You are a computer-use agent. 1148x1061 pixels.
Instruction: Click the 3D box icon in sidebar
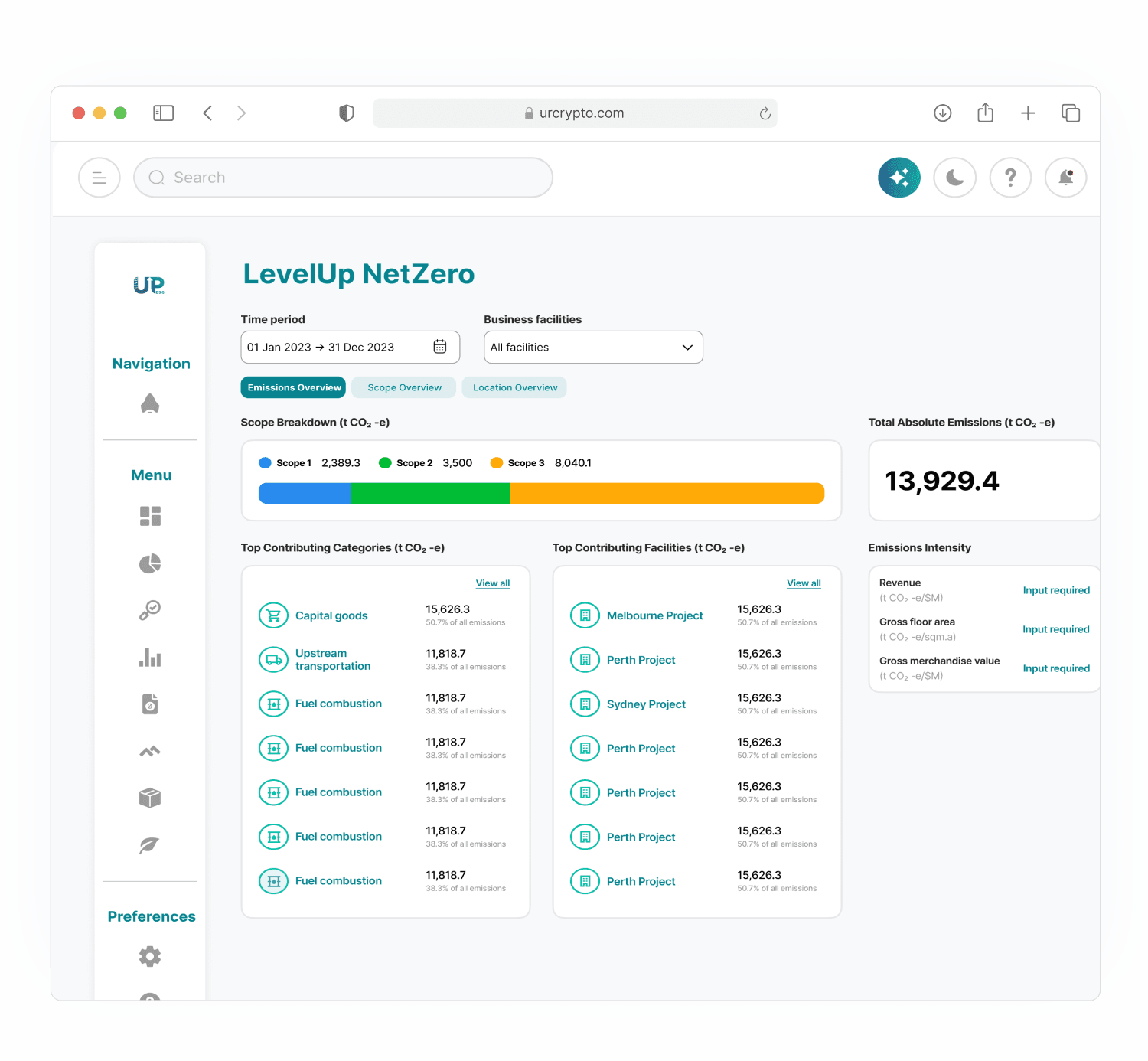tap(150, 798)
